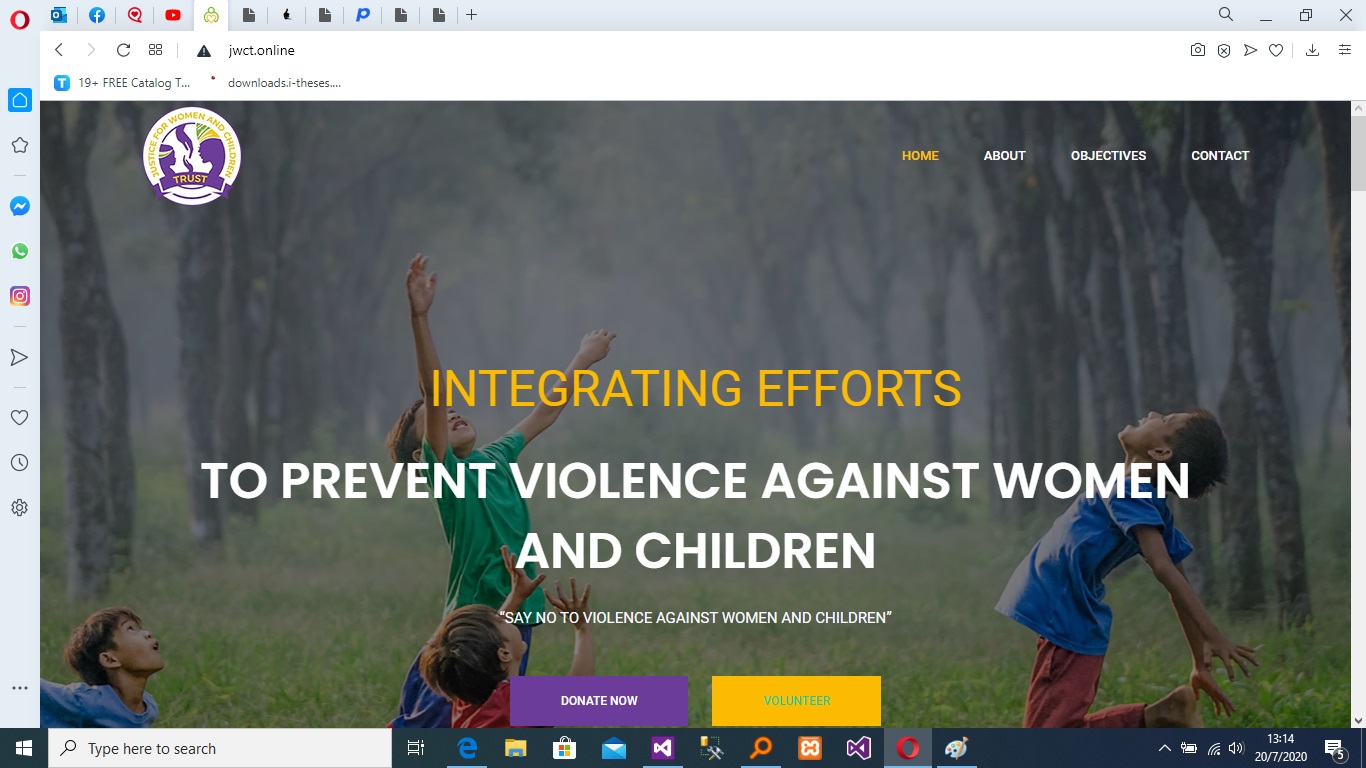Launch Instagram in the sidebar
1366x768 pixels.
tap(19, 296)
